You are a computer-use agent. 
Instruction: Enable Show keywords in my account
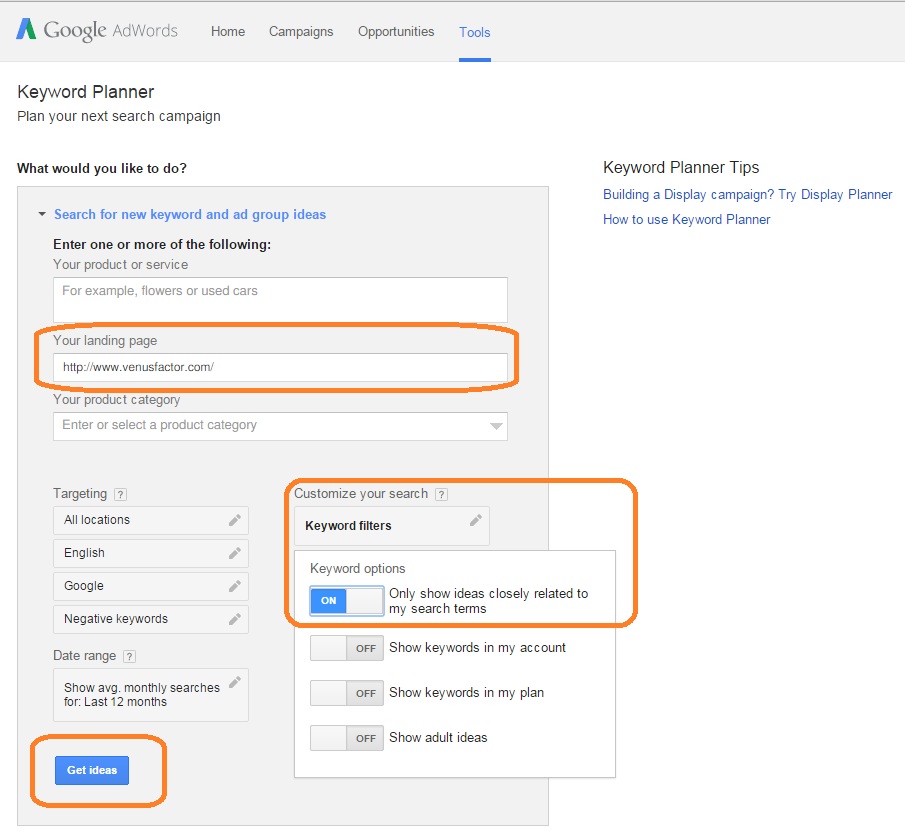pos(346,648)
